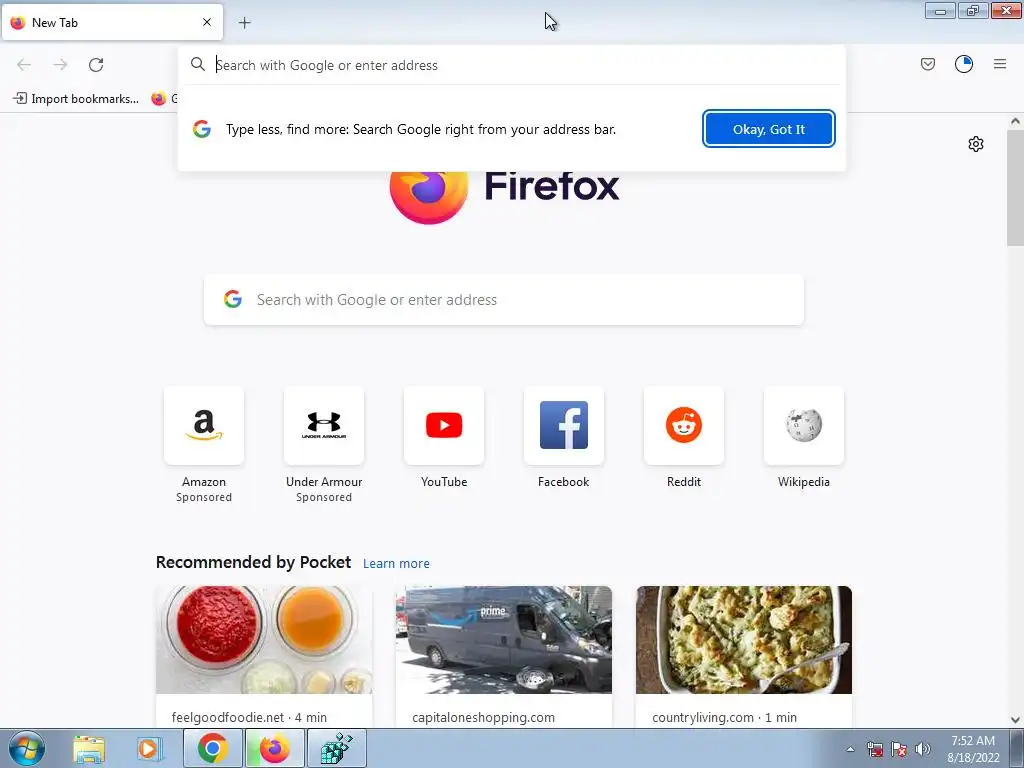Open Windows Media Player from taskbar
The image size is (1024, 768).
click(148, 748)
